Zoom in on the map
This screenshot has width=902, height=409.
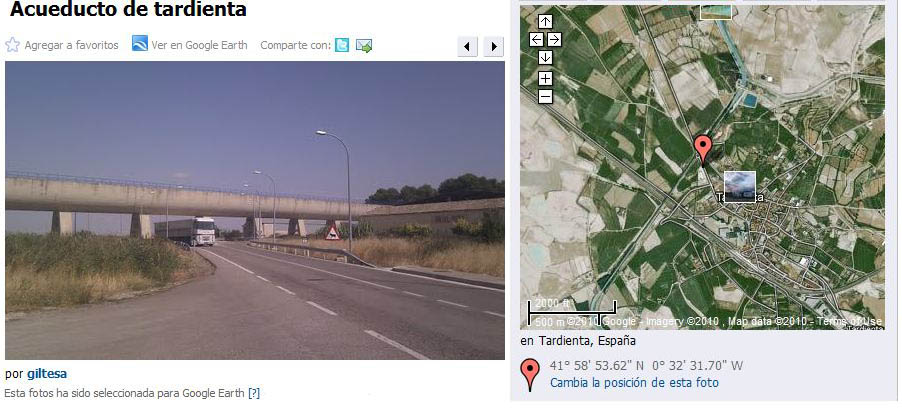tap(545, 79)
